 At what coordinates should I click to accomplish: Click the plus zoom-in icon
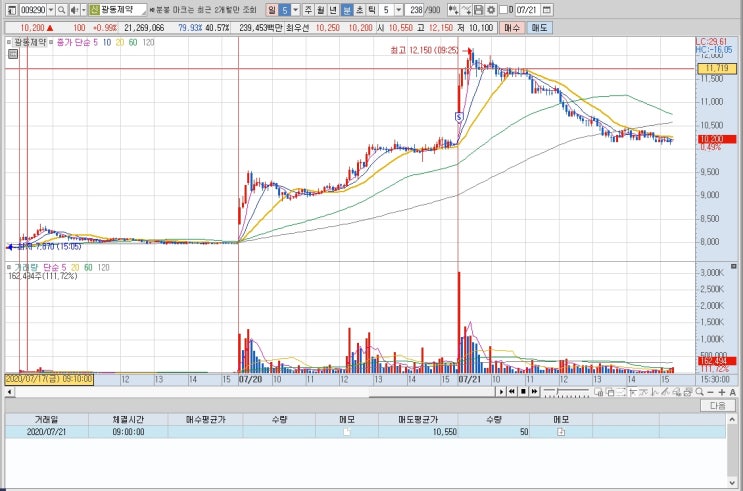722,392
